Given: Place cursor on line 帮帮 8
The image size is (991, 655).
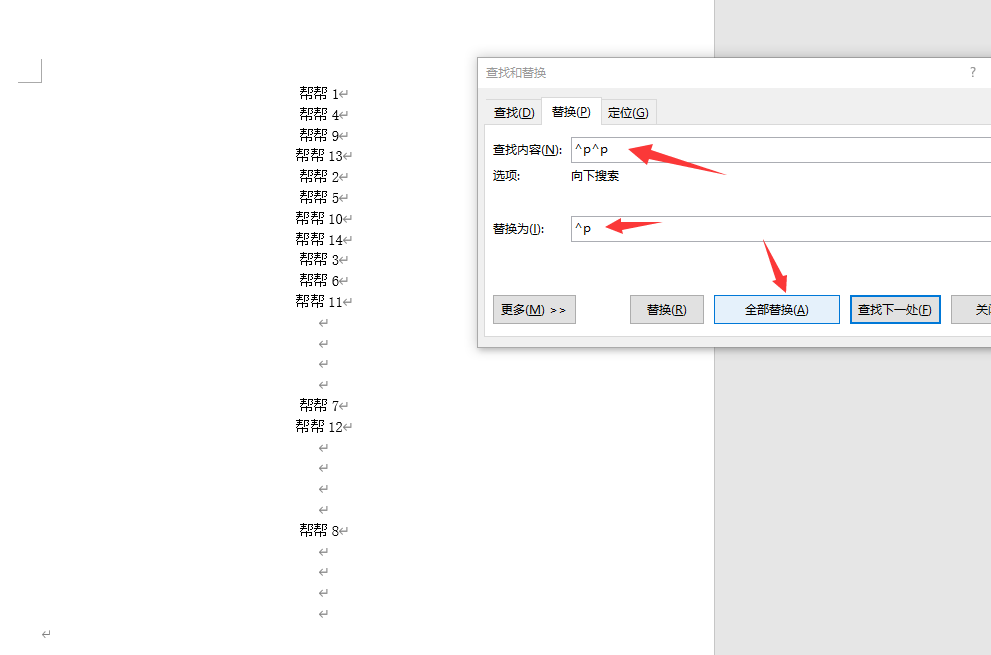Looking at the screenshot, I should tap(319, 531).
